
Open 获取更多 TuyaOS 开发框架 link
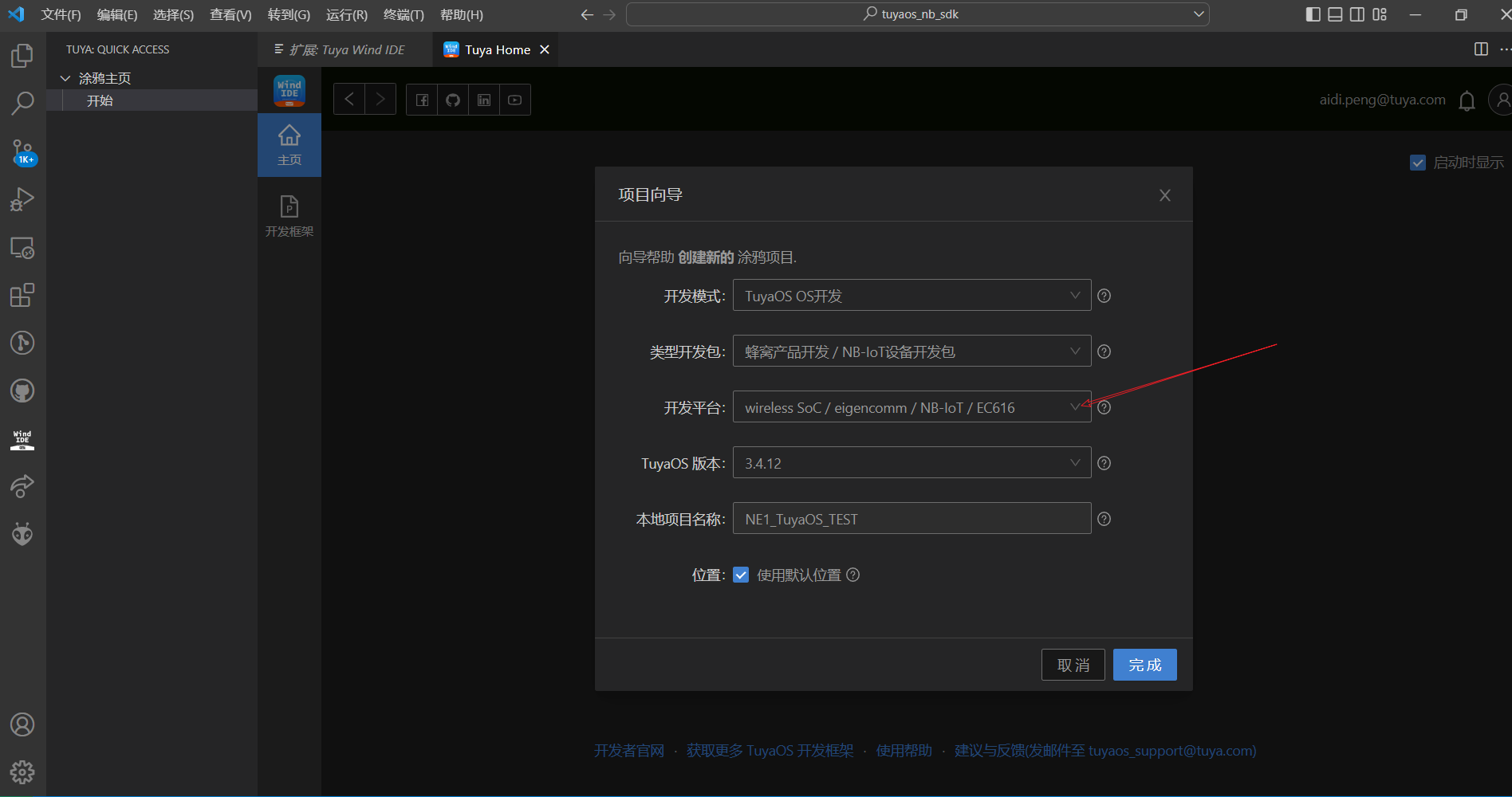(770, 751)
